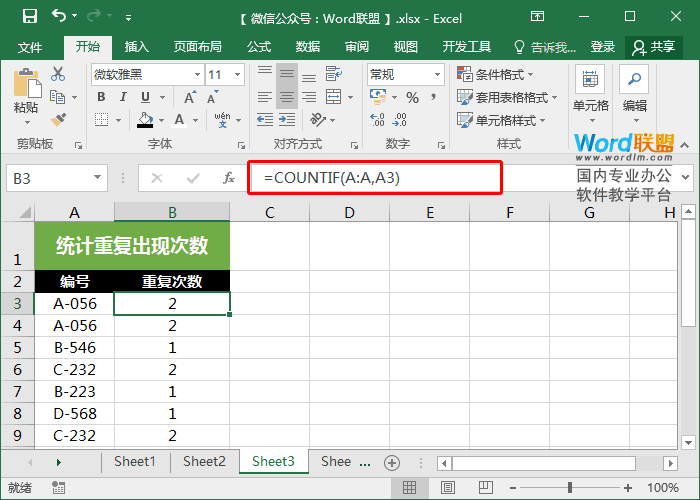
Task: Click the 告诉我 tell me box
Action: pyautogui.click(x=545, y=47)
